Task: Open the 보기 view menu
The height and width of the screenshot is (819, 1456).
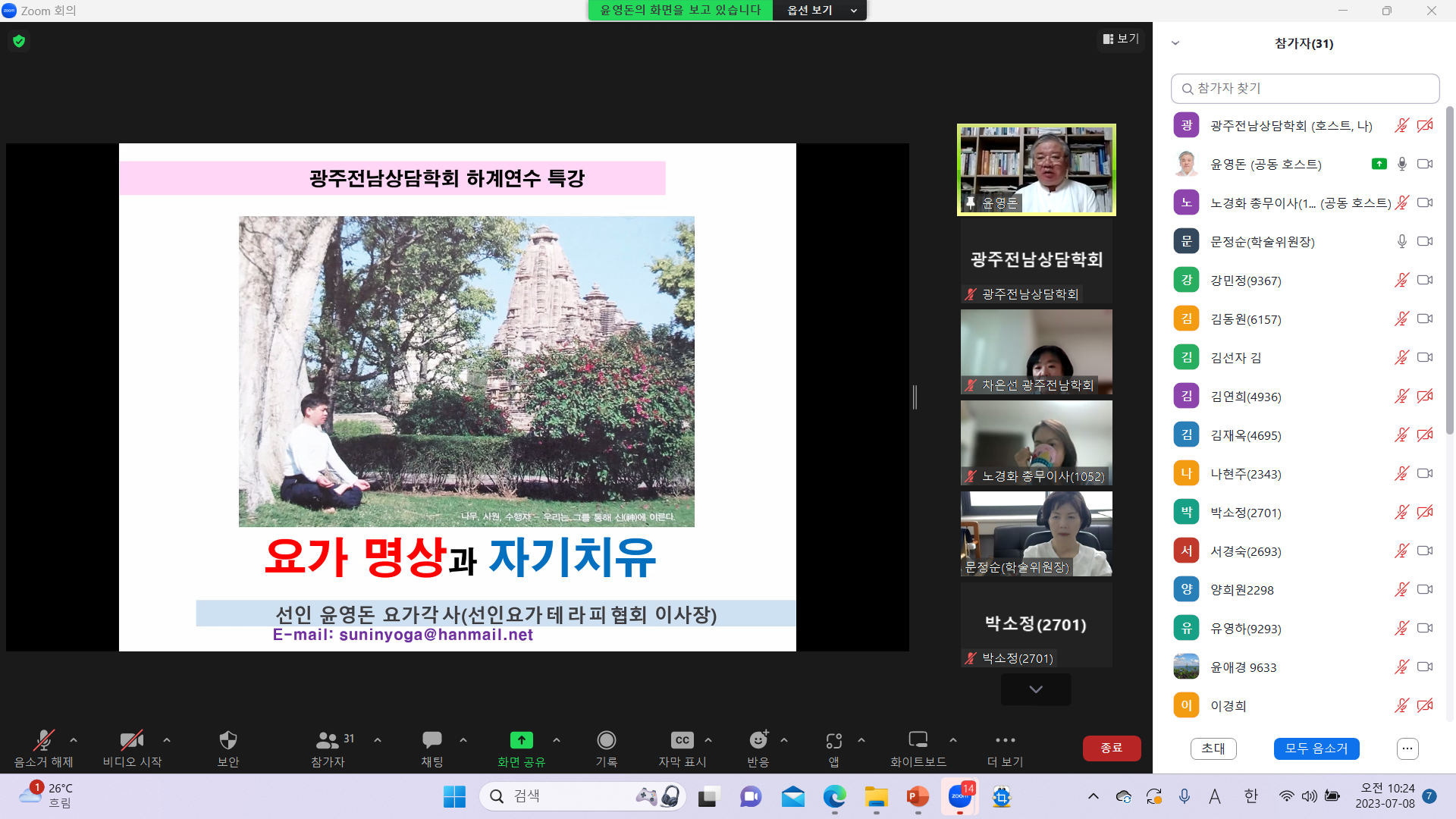Action: [1121, 39]
